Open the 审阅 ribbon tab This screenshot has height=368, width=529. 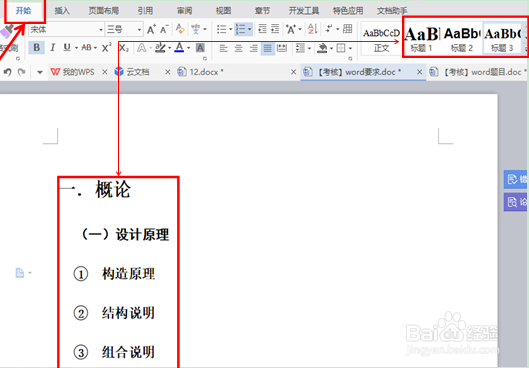pos(184,11)
